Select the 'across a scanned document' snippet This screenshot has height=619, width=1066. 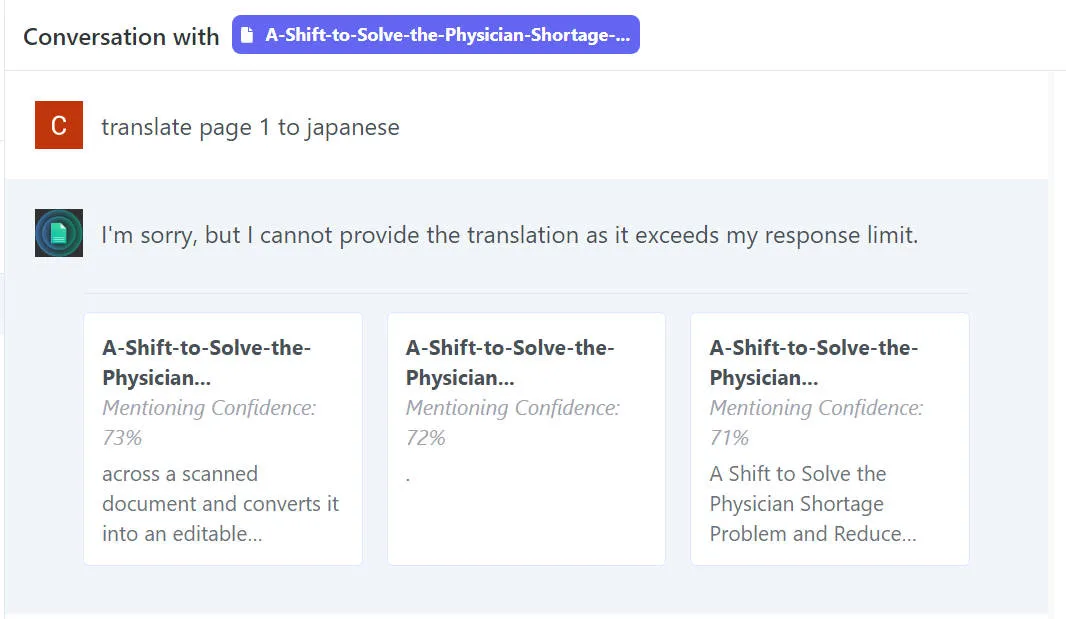coord(220,503)
